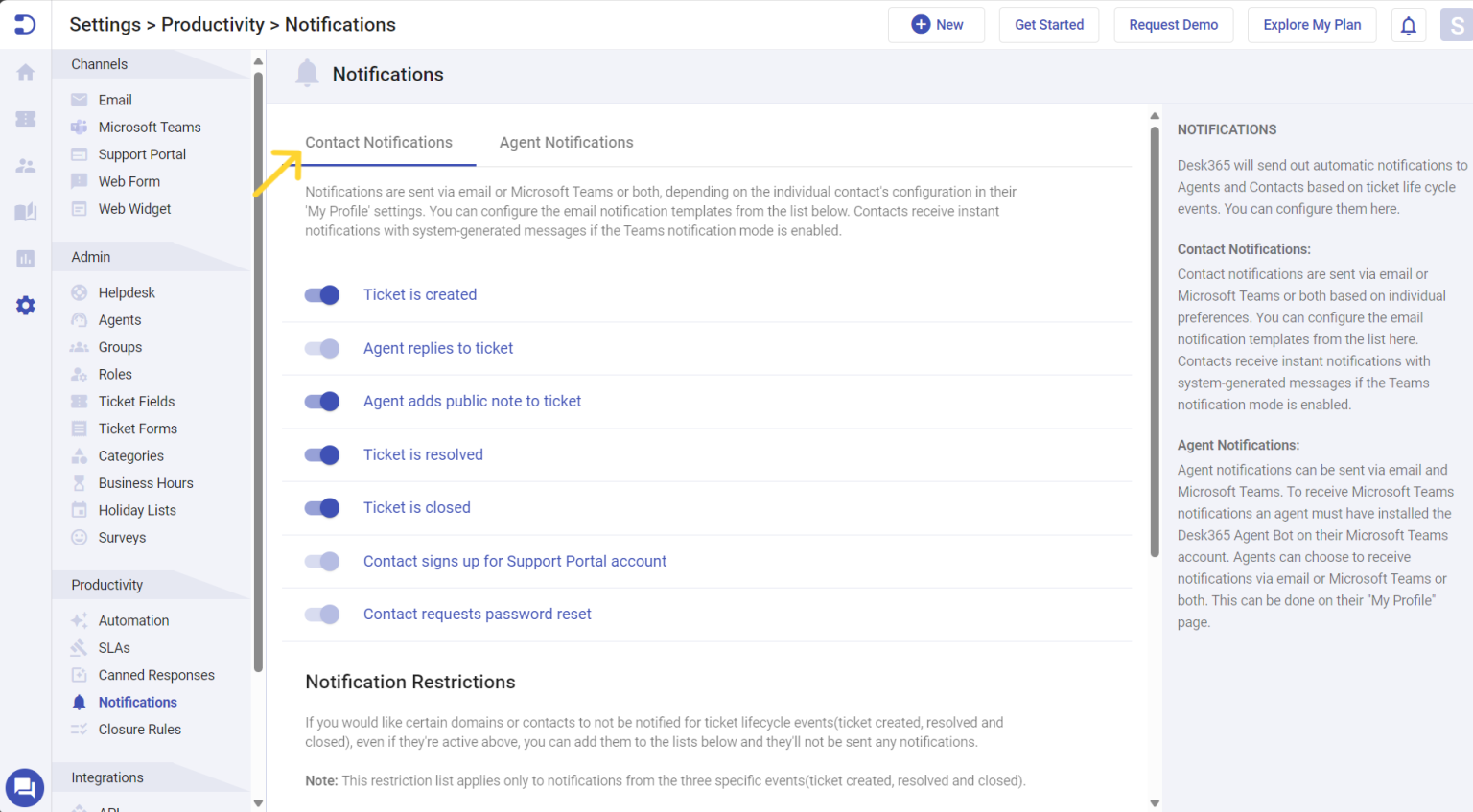
Task: Select the Microsoft Teams channel
Action: click(x=150, y=127)
